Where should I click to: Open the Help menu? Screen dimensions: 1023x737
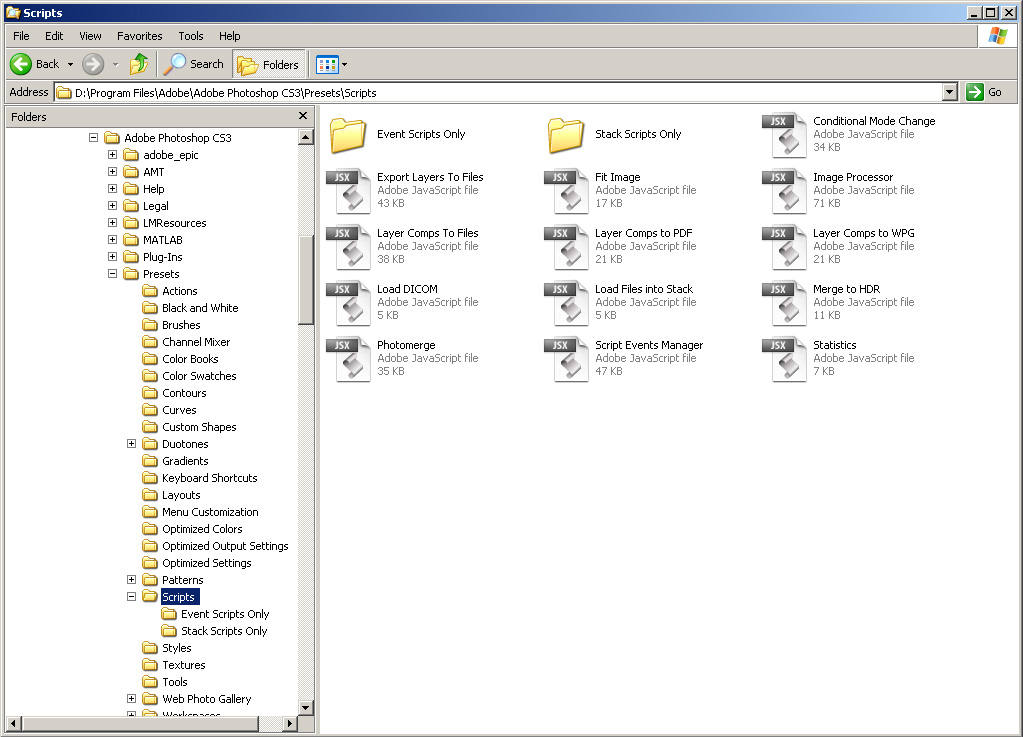point(230,36)
